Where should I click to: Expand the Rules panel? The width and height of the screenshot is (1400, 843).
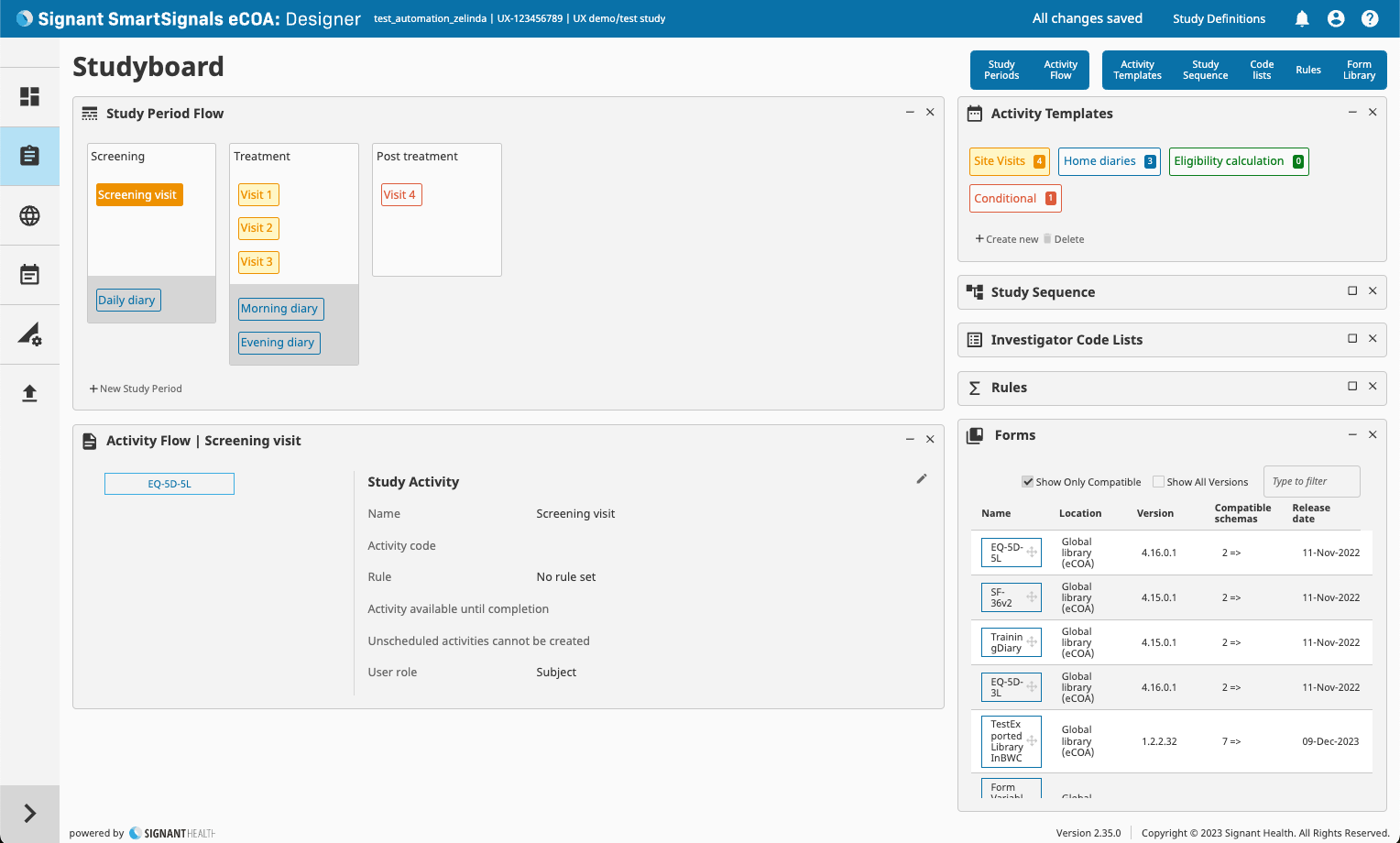1352,386
